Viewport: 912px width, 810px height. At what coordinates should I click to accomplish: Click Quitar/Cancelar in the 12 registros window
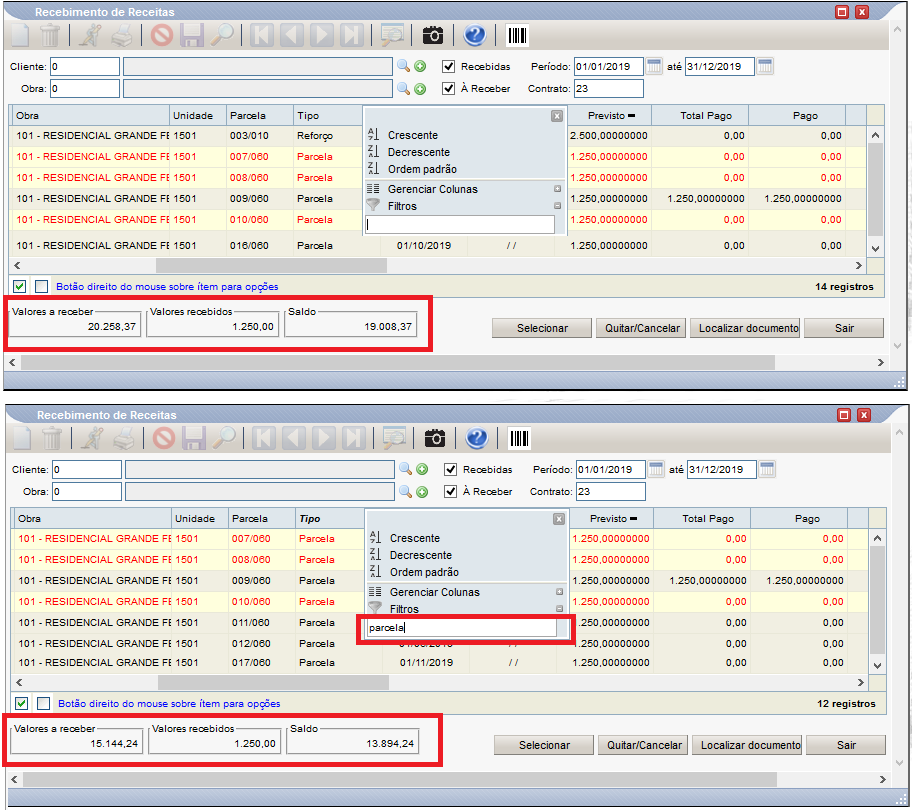point(644,745)
